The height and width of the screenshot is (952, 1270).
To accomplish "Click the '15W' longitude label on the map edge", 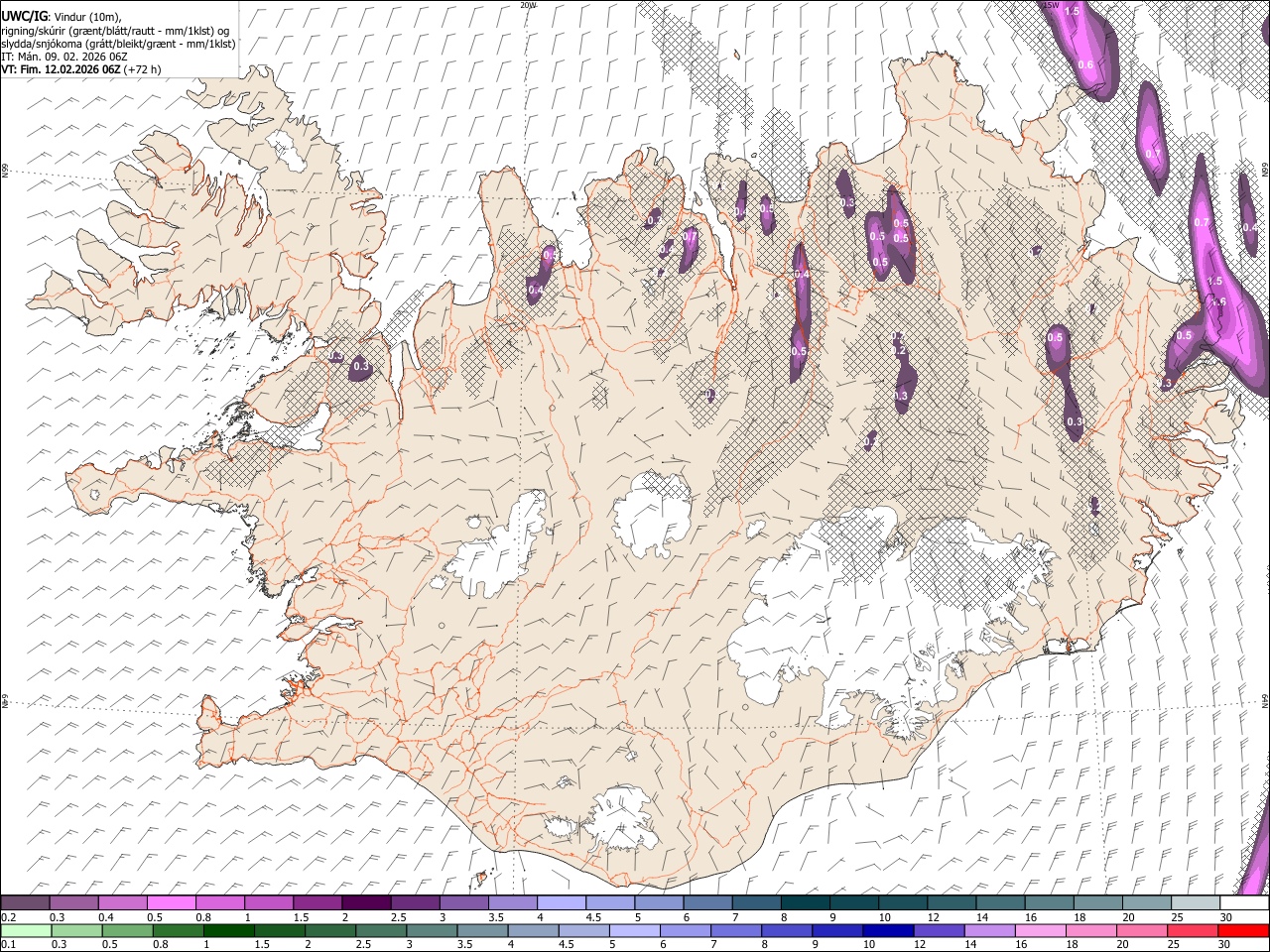I will pos(1052,5).
